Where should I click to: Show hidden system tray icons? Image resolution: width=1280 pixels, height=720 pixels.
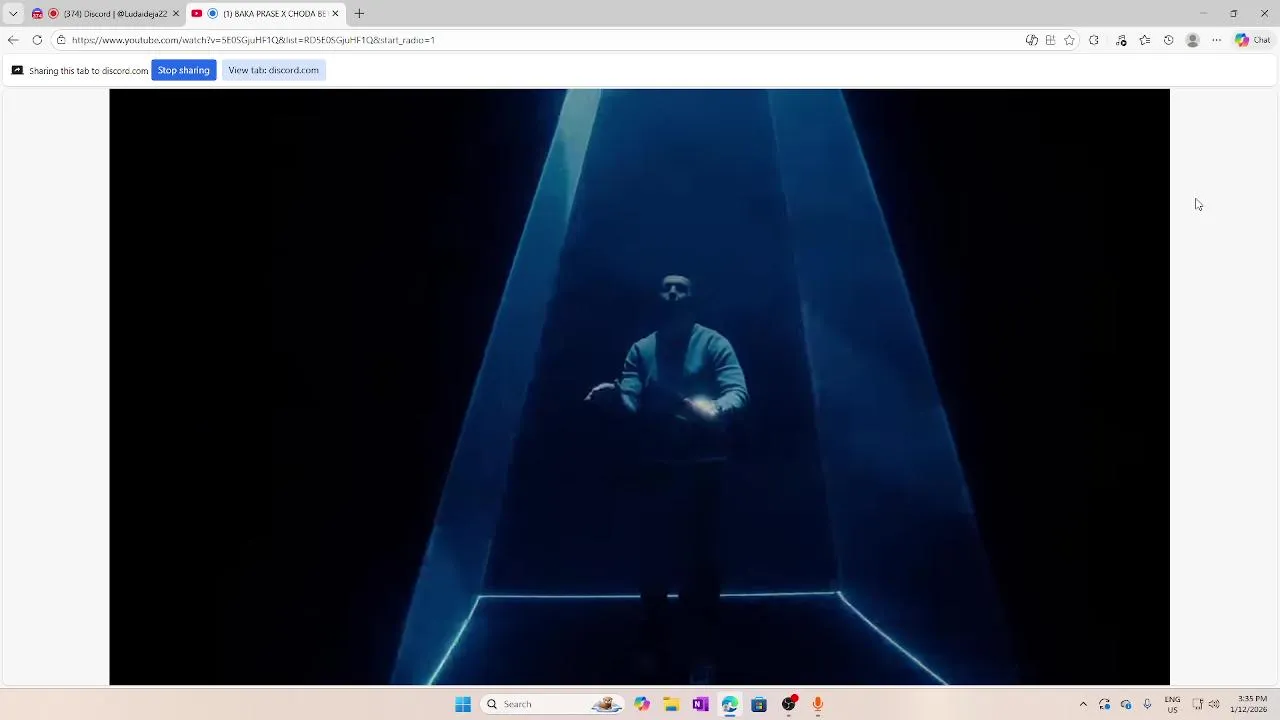coord(1083,704)
